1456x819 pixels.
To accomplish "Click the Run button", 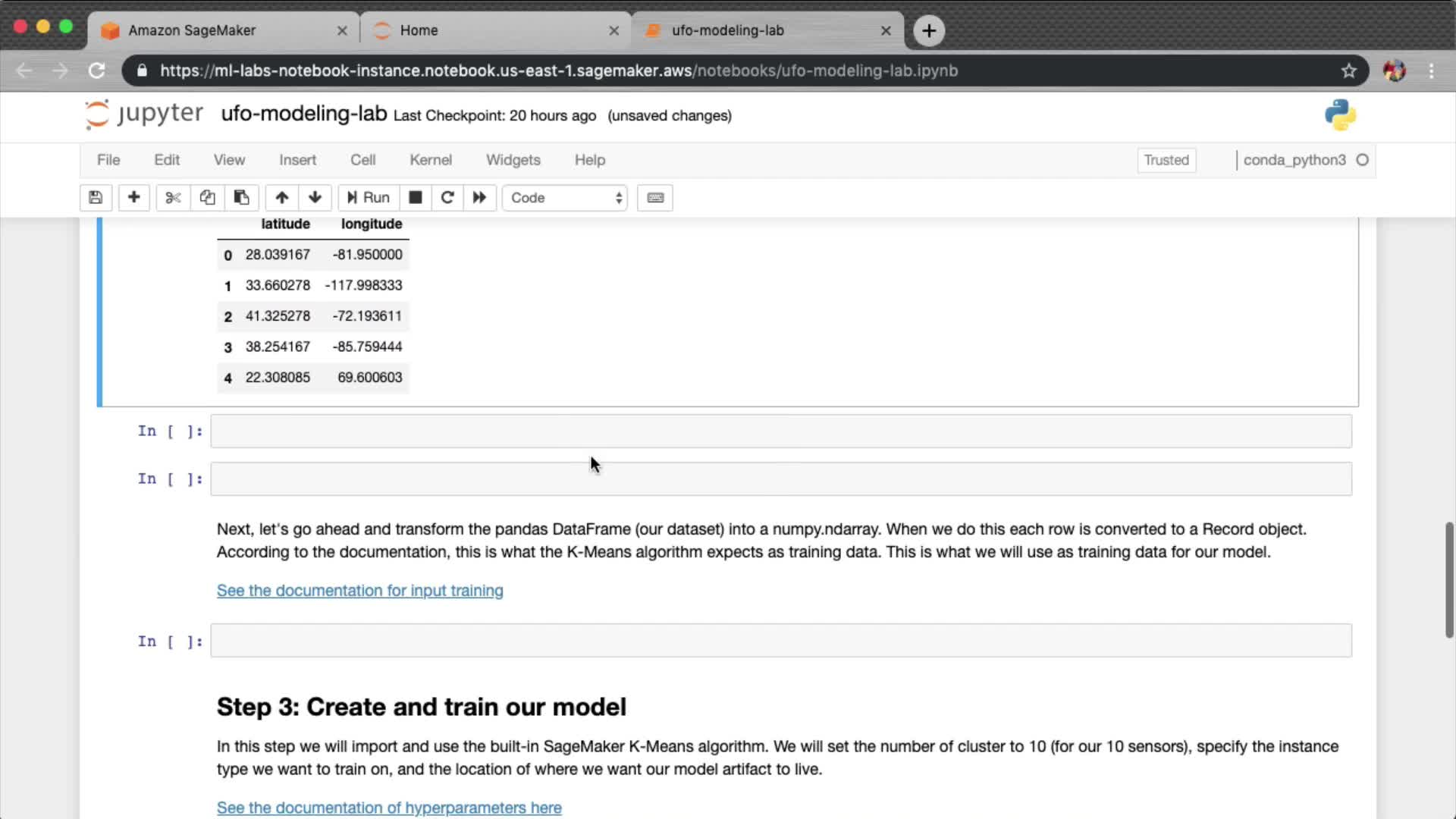I will click(x=369, y=198).
